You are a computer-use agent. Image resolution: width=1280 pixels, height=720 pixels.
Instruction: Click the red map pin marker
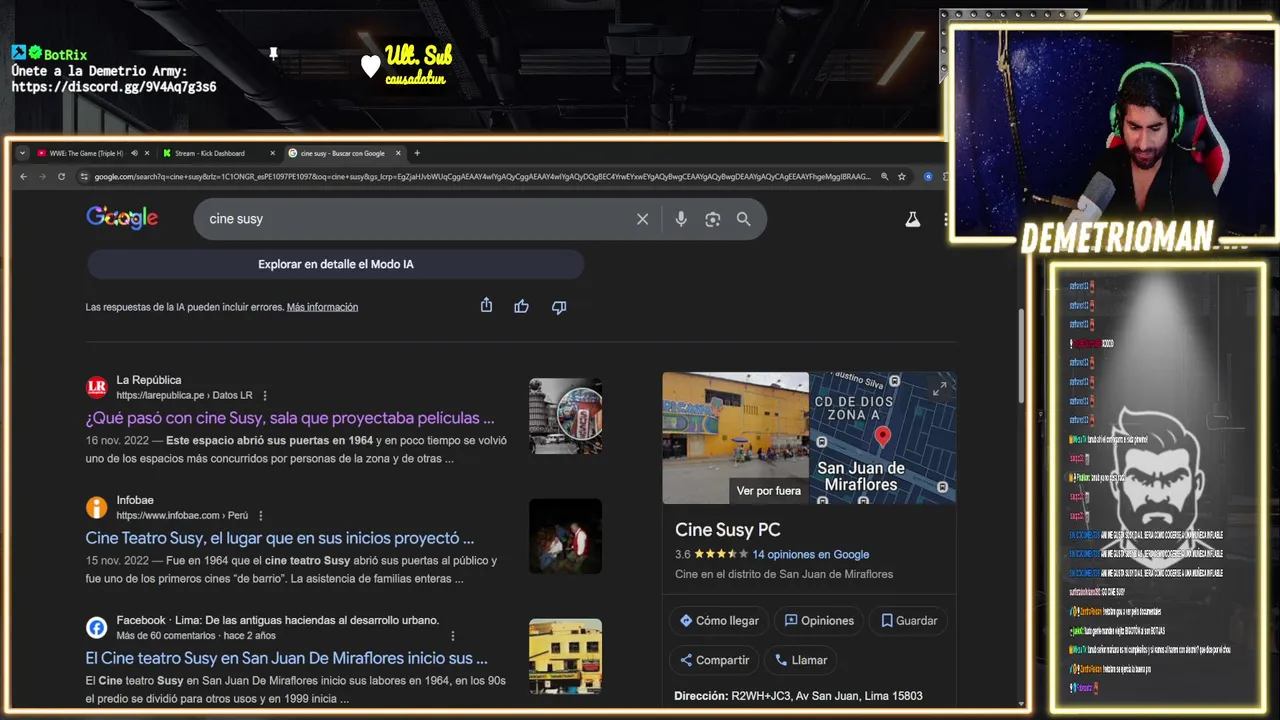pyautogui.click(x=882, y=436)
